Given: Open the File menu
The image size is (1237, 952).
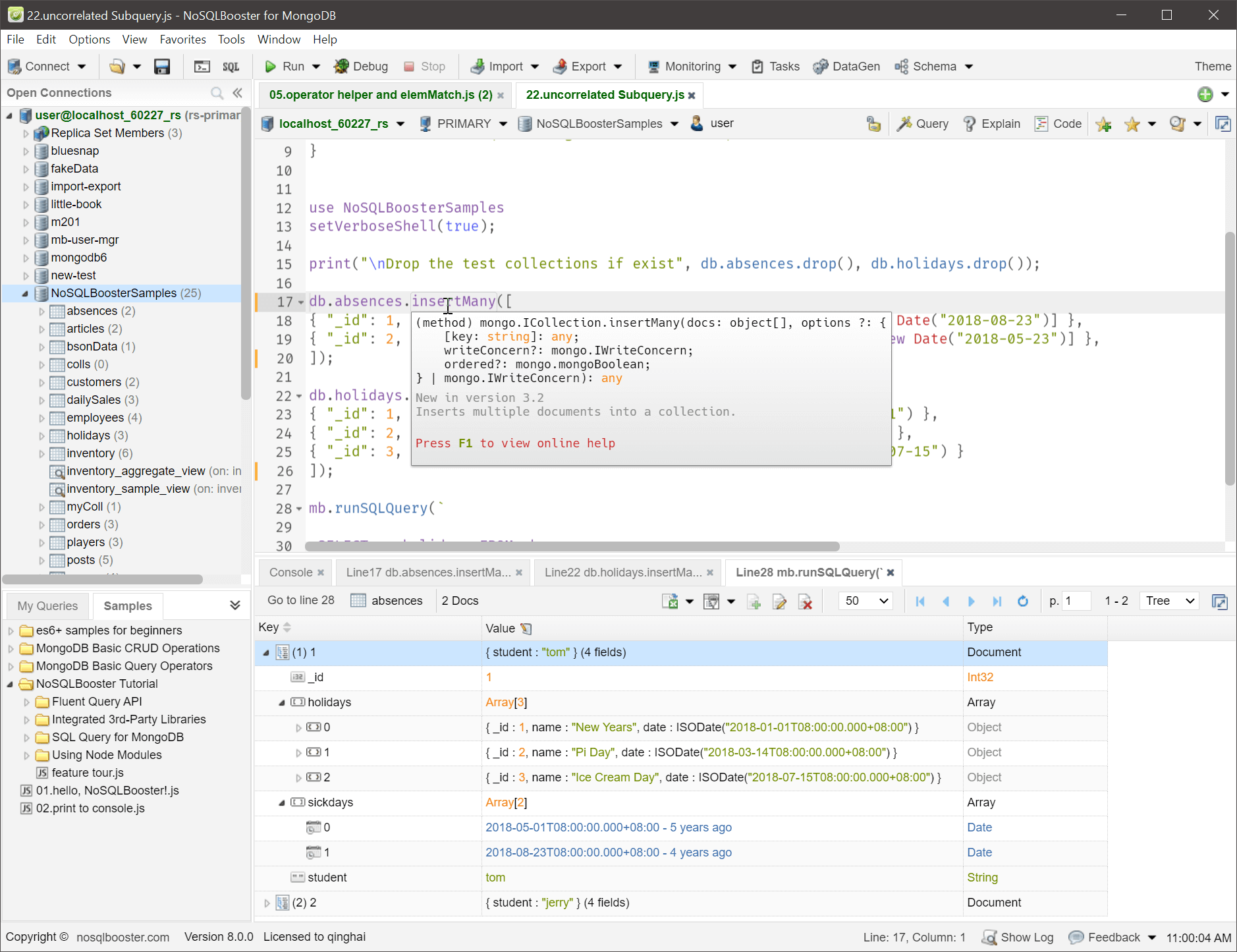Looking at the screenshot, I should tap(15, 40).
